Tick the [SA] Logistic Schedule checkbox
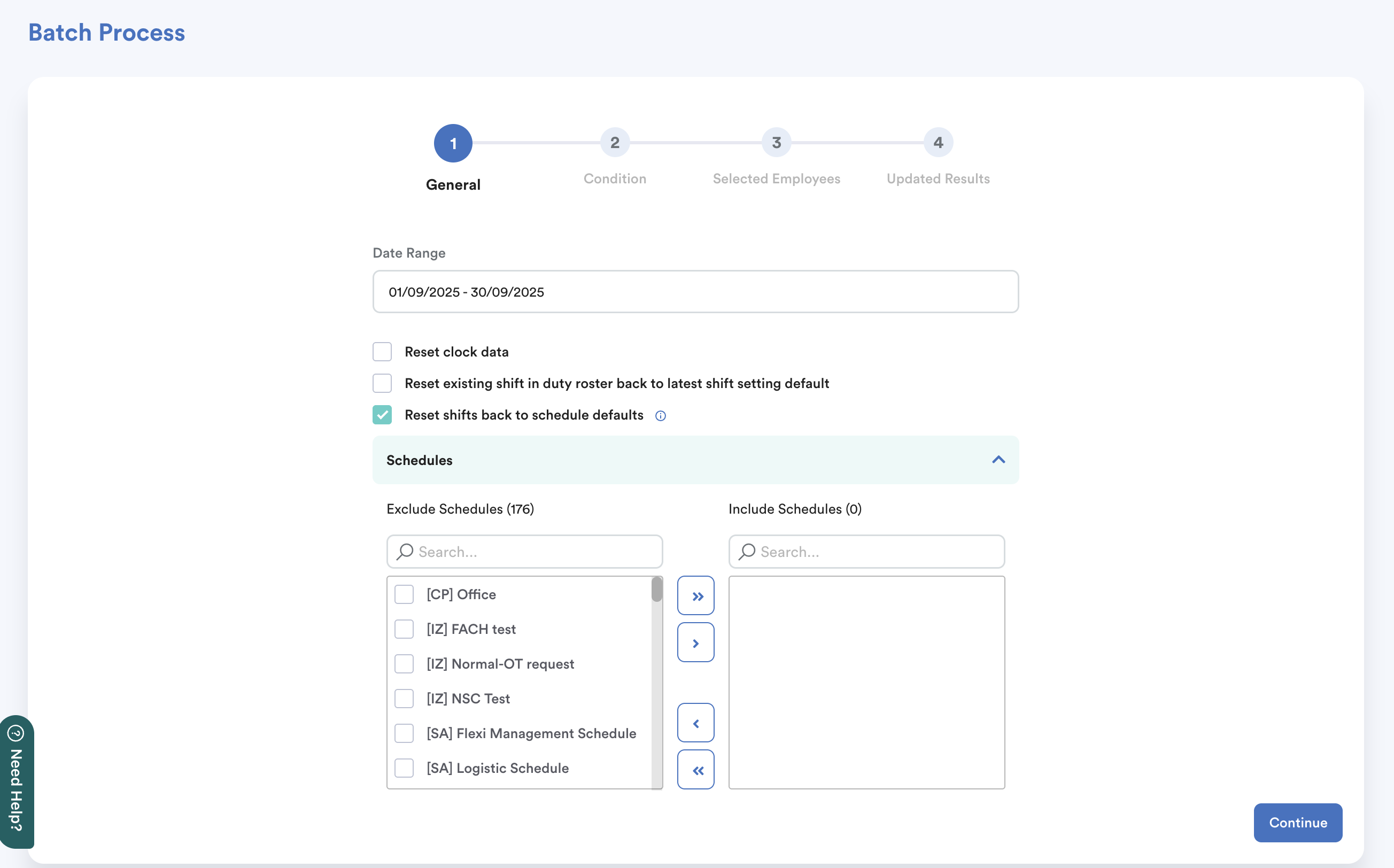Viewport: 1394px width, 868px height. pyautogui.click(x=404, y=768)
